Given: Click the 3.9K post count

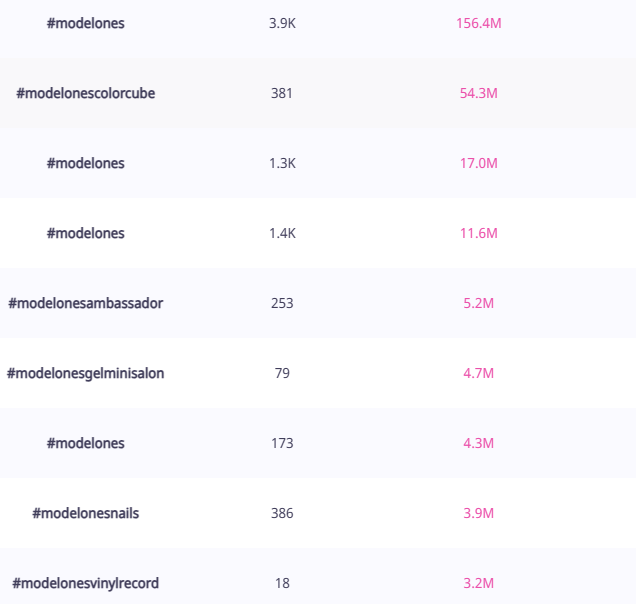Looking at the screenshot, I should click(x=282, y=23).
